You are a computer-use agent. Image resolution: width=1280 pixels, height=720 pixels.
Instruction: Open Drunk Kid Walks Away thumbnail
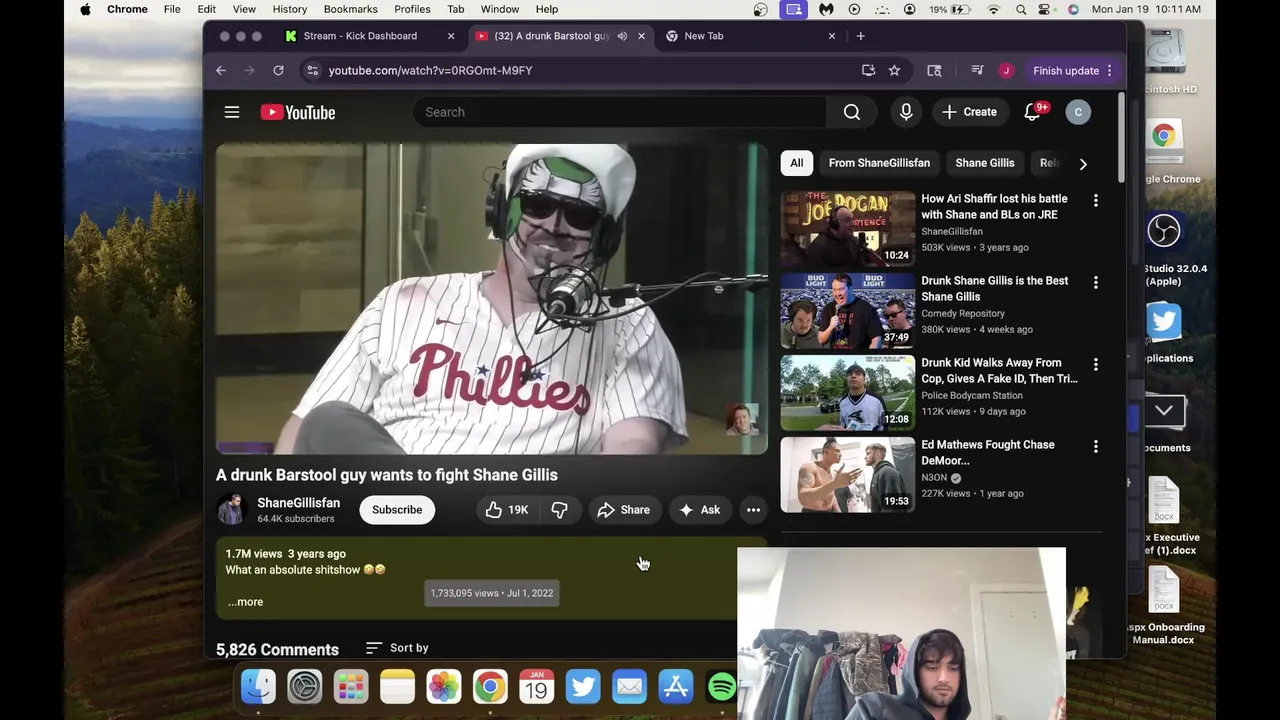click(x=848, y=393)
